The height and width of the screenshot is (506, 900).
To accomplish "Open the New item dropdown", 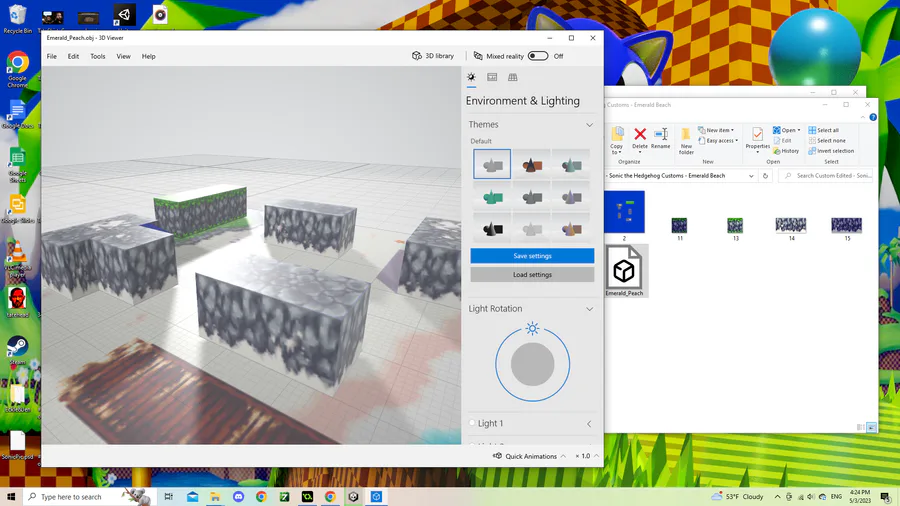I will (716, 130).
